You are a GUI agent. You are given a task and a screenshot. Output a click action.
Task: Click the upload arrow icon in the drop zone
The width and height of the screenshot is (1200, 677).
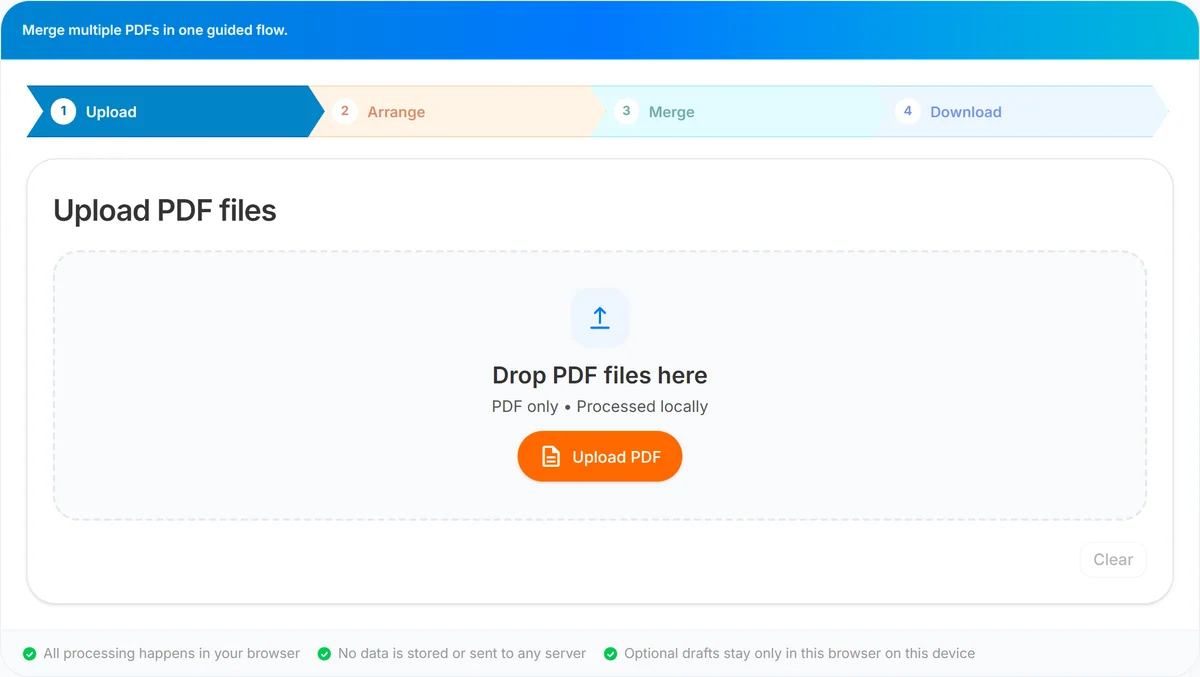600,318
